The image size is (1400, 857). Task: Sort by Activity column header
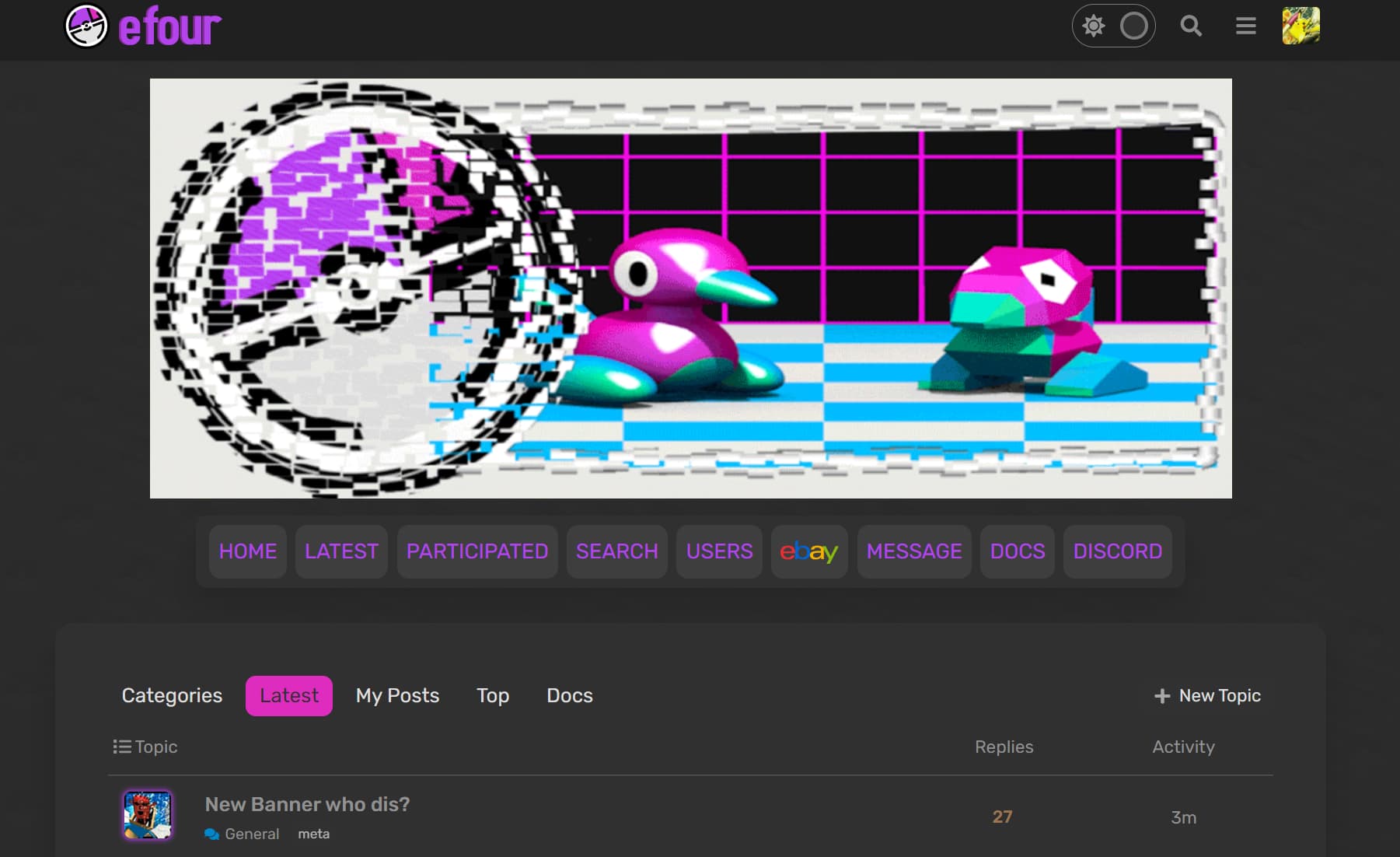pyautogui.click(x=1183, y=747)
